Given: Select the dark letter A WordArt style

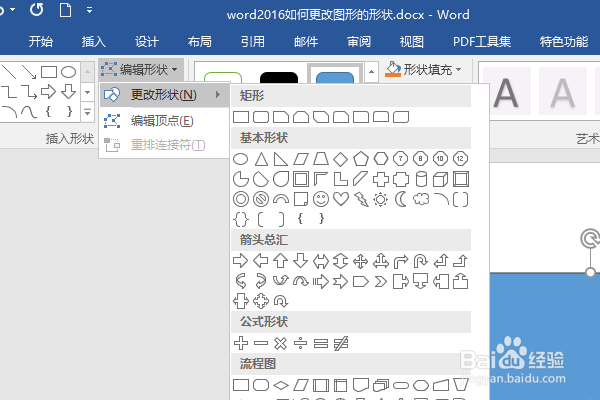Looking at the screenshot, I should tap(506, 92).
